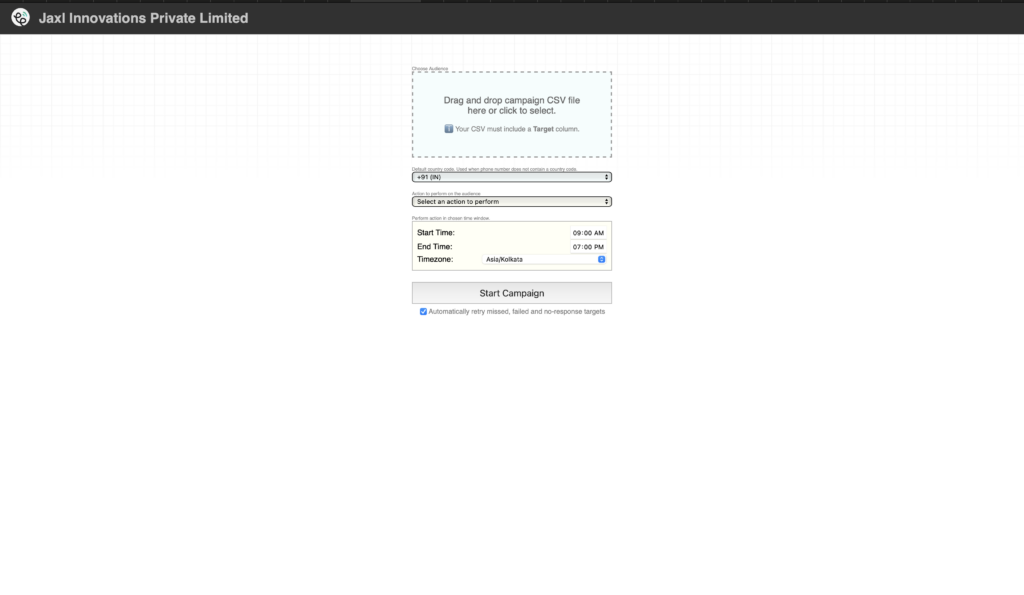Click the End Time hour value 07
The width and height of the screenshot is (1024, 595).
(577, 247)
